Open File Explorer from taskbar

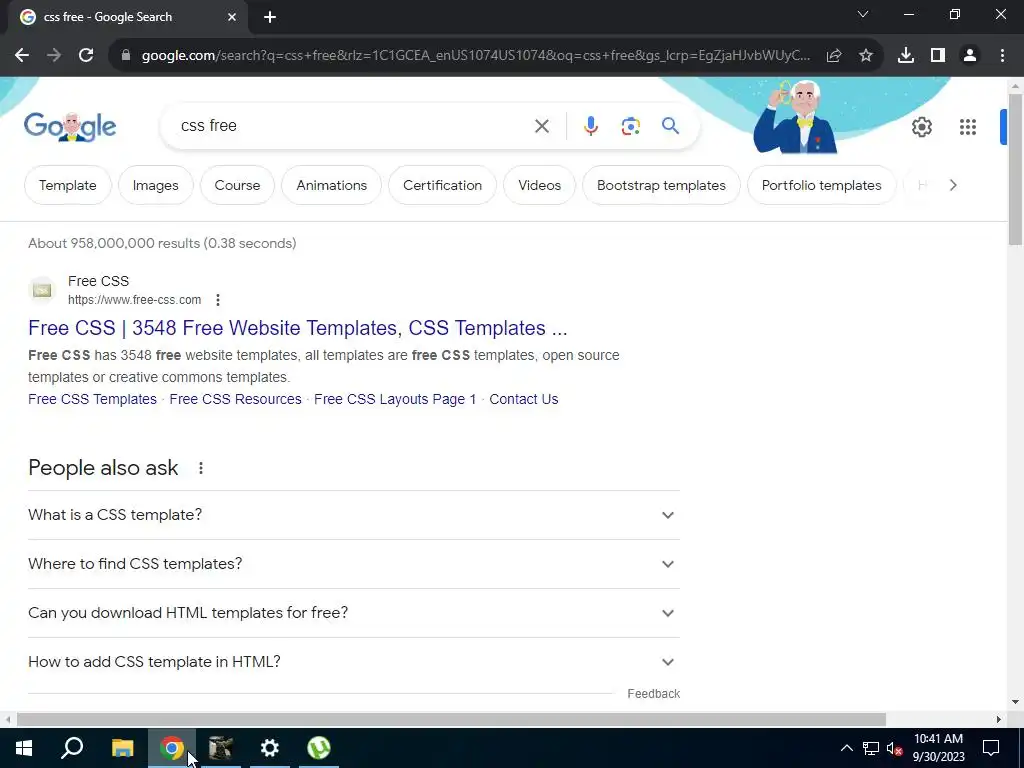coord(122,748)
